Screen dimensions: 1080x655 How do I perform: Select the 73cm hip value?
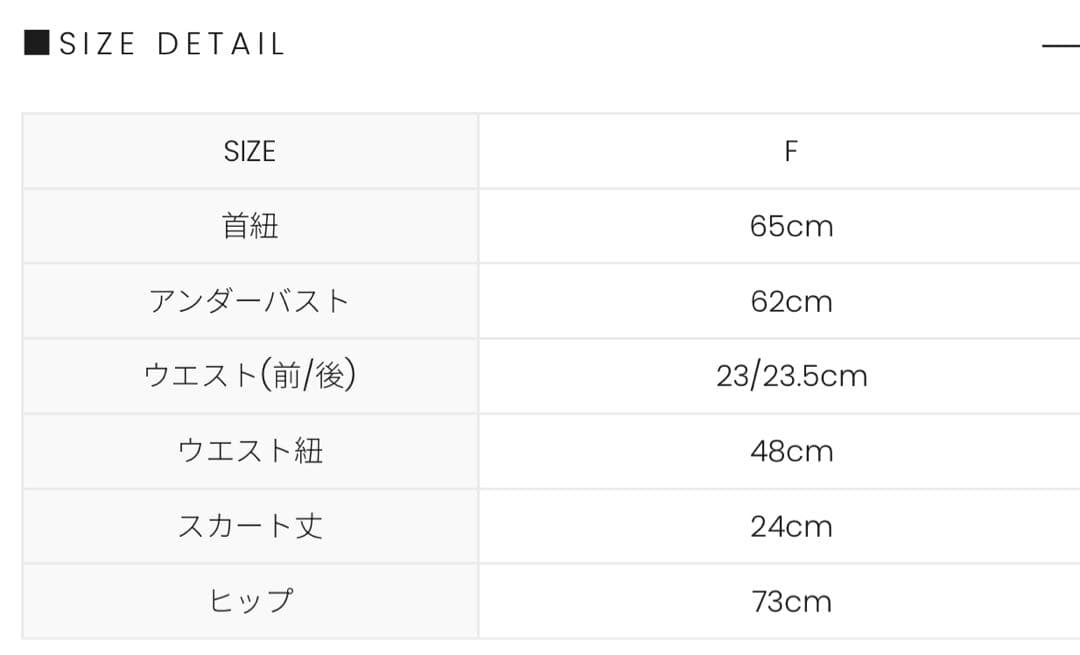click(791, 601)
